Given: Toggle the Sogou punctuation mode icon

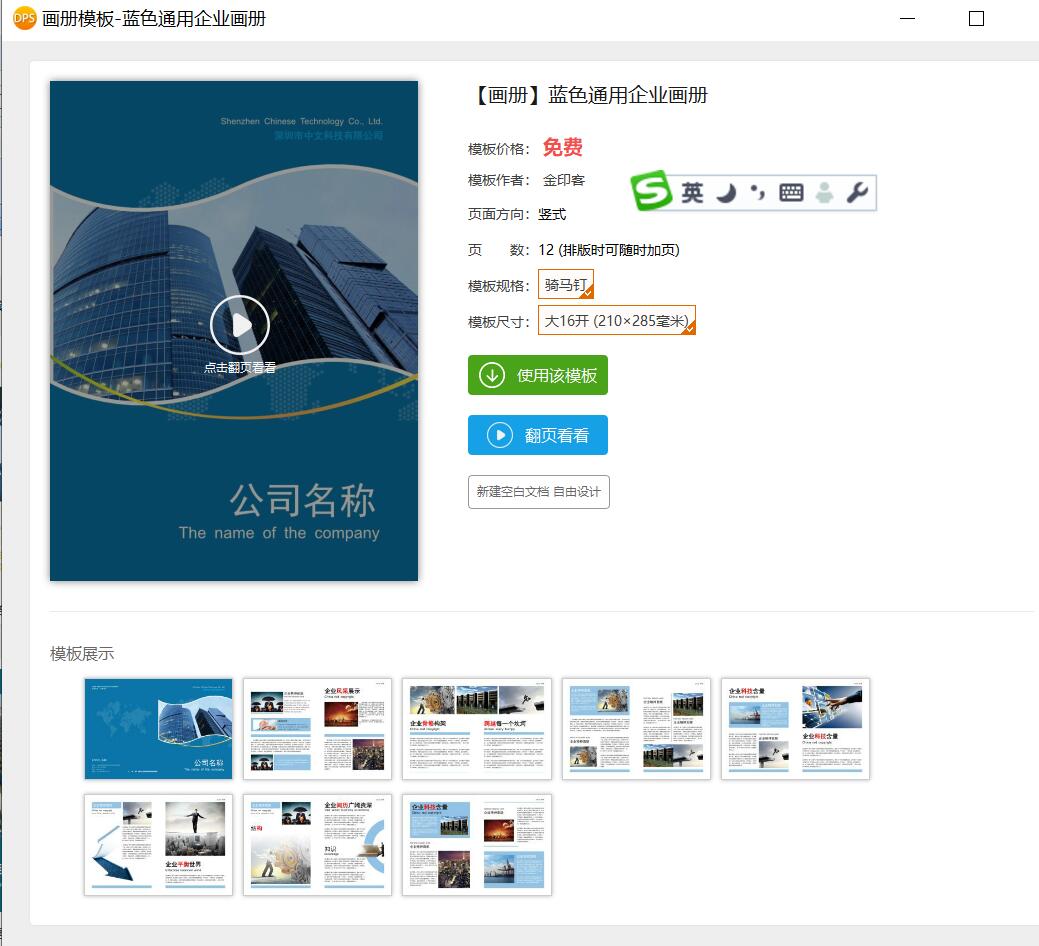Looking at the screenshot, I should click(x=757, y=193).
